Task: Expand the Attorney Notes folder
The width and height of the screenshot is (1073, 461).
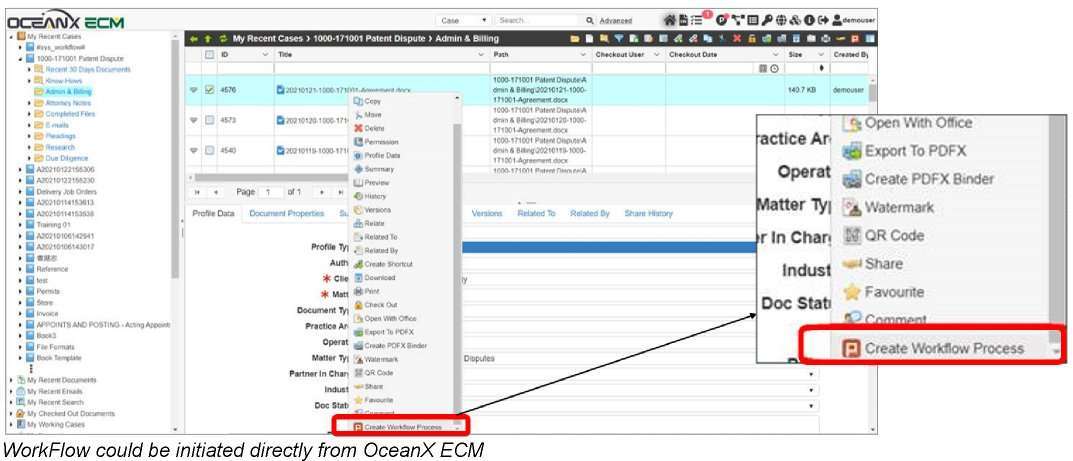Action: pyautogui.click(x=29, y=103)
